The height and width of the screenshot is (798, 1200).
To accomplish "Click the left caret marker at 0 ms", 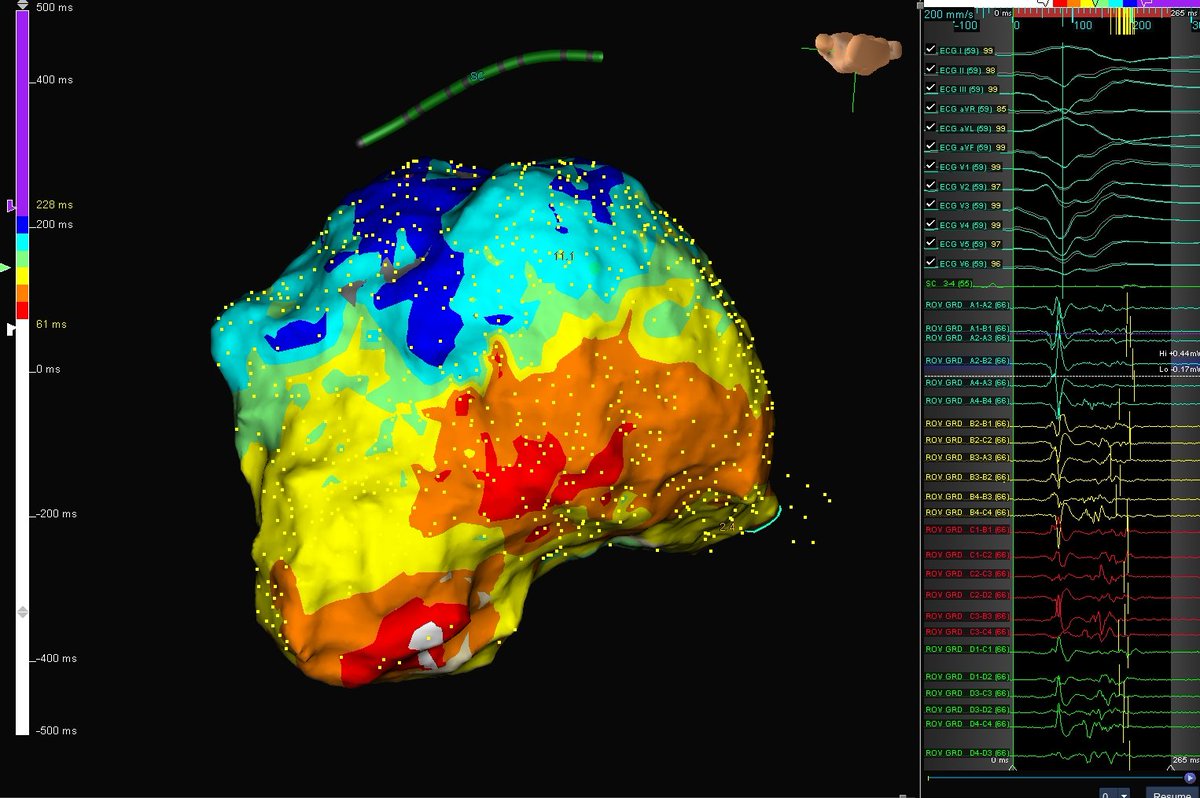I will (x=1013, y=768).
